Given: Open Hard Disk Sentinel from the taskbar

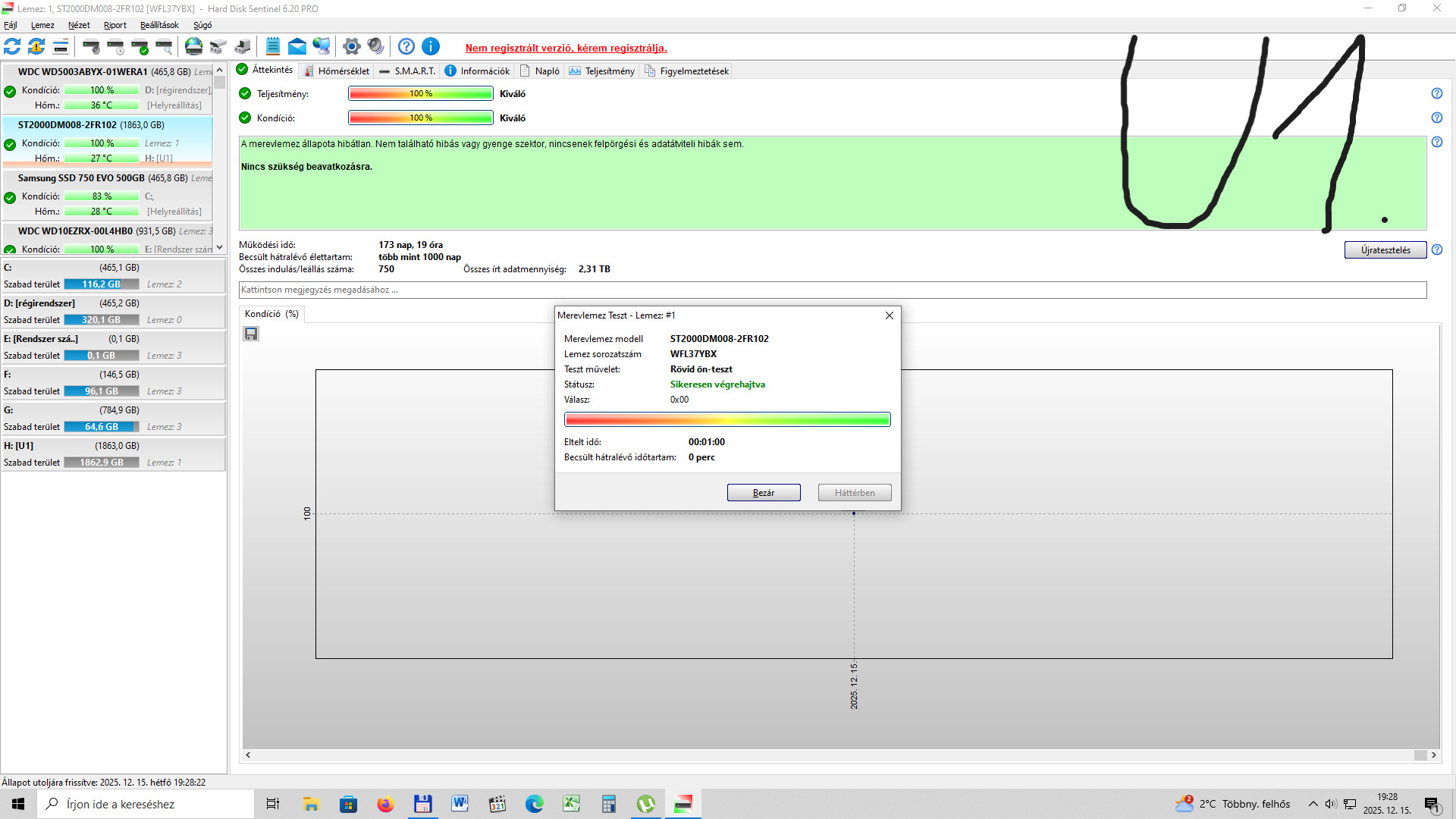Looking at the screenshot, I should (x=682, y=804).
